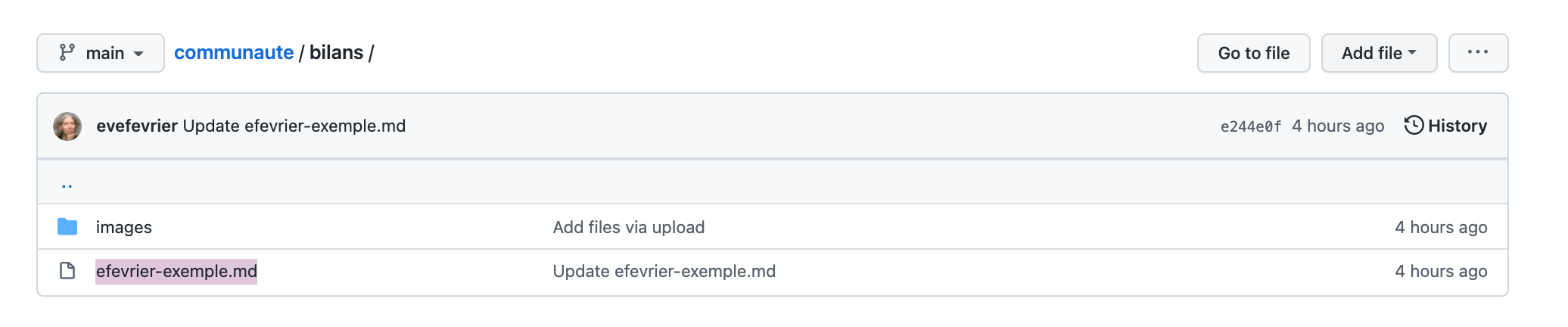Open the images folder name
This screenshot has height=327, width=1568.
[124, 227]
